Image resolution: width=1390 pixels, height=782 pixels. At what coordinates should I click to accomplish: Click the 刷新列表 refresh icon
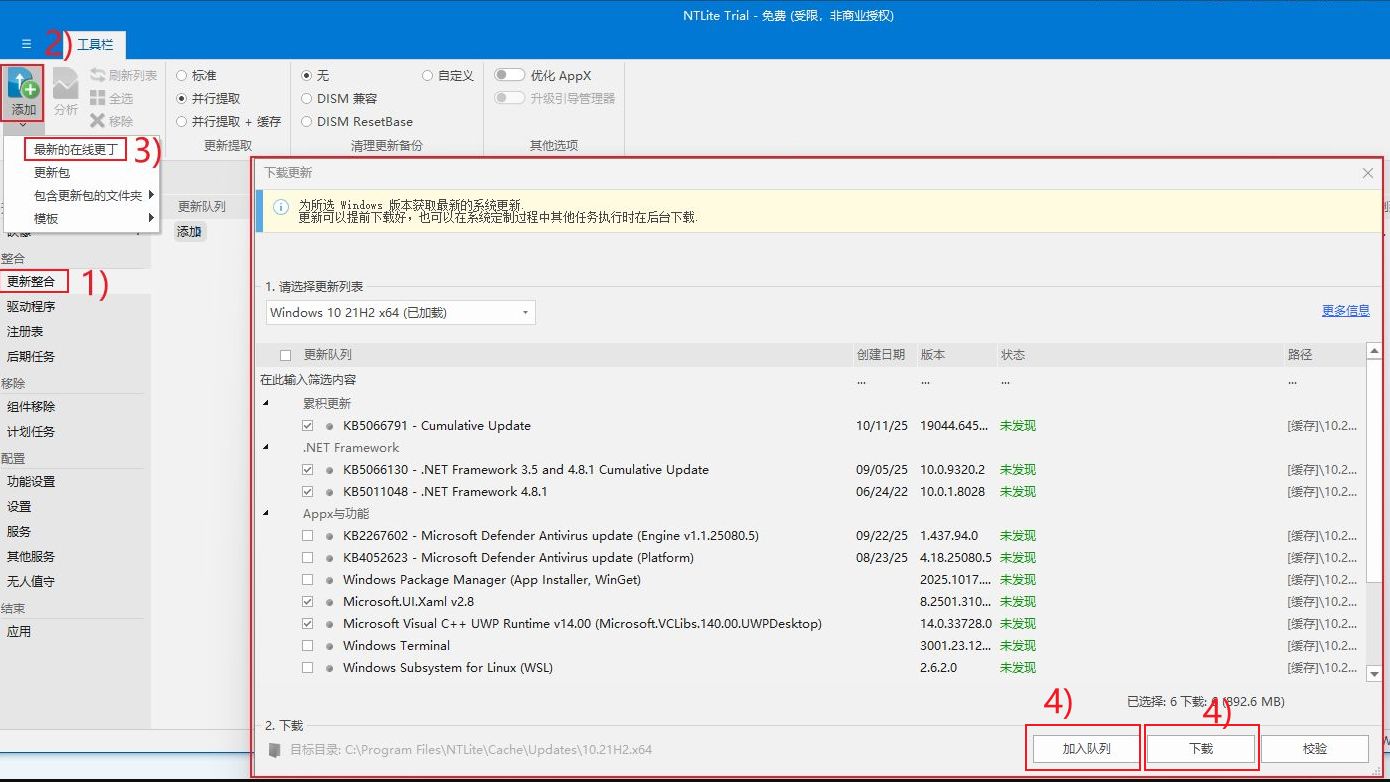pos(98,75)
